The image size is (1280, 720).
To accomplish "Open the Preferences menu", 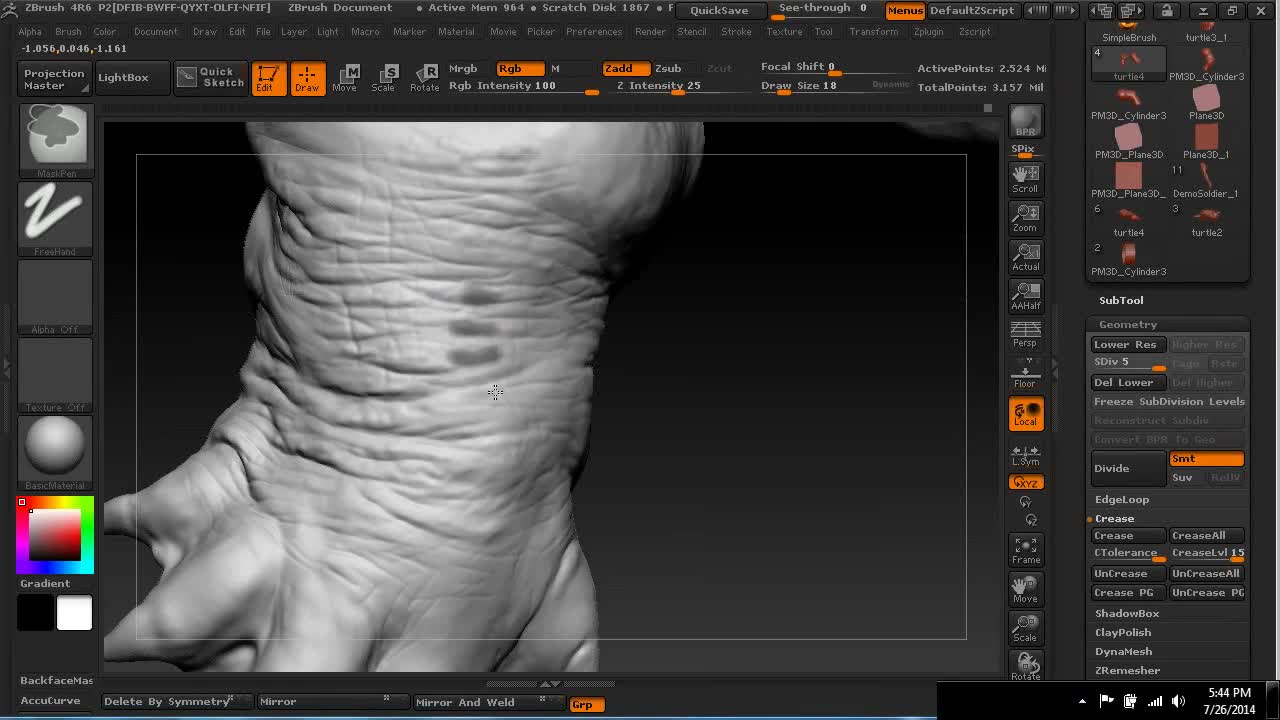I will (594, 32).
